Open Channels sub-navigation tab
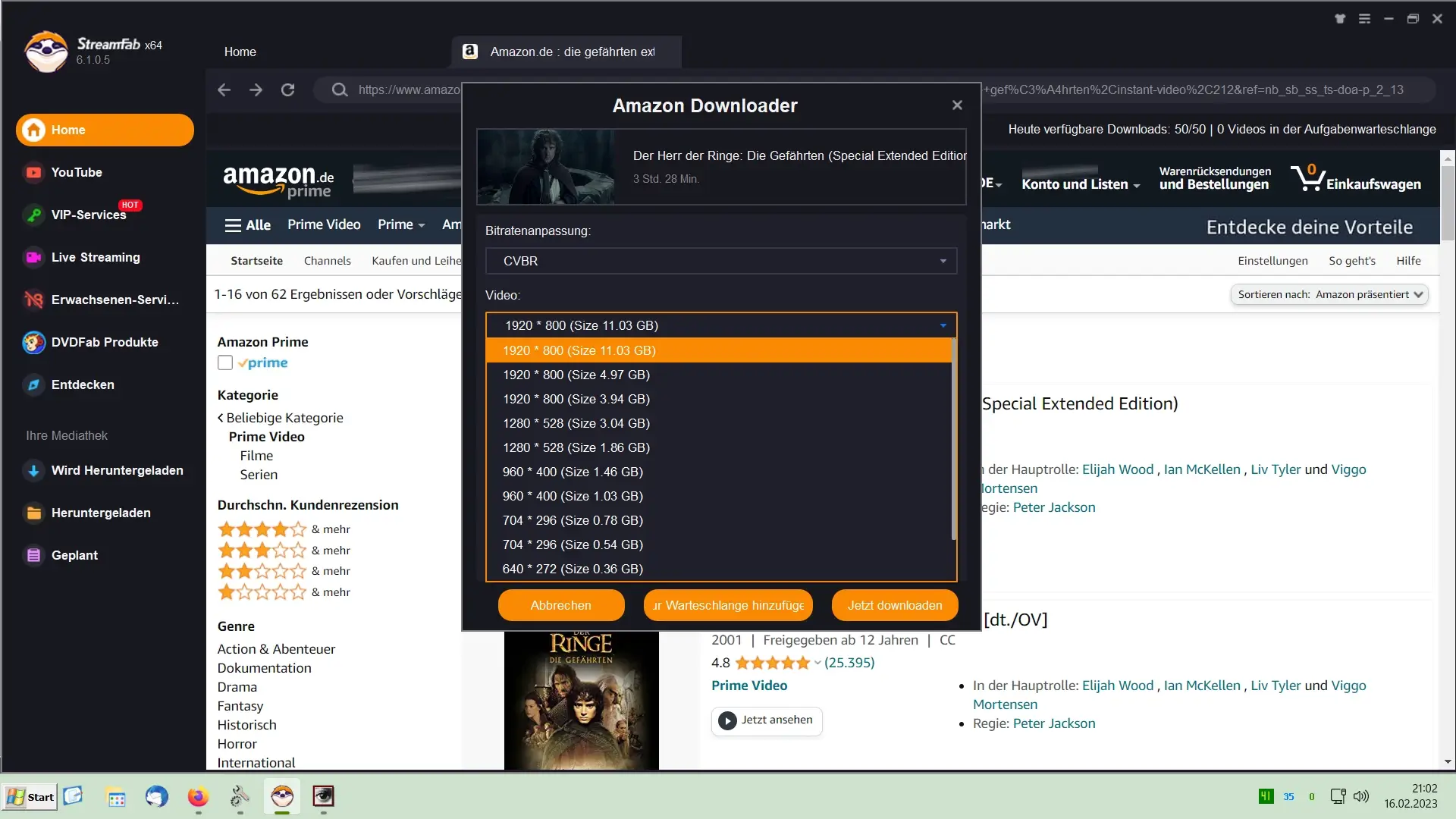 (327, 260)
